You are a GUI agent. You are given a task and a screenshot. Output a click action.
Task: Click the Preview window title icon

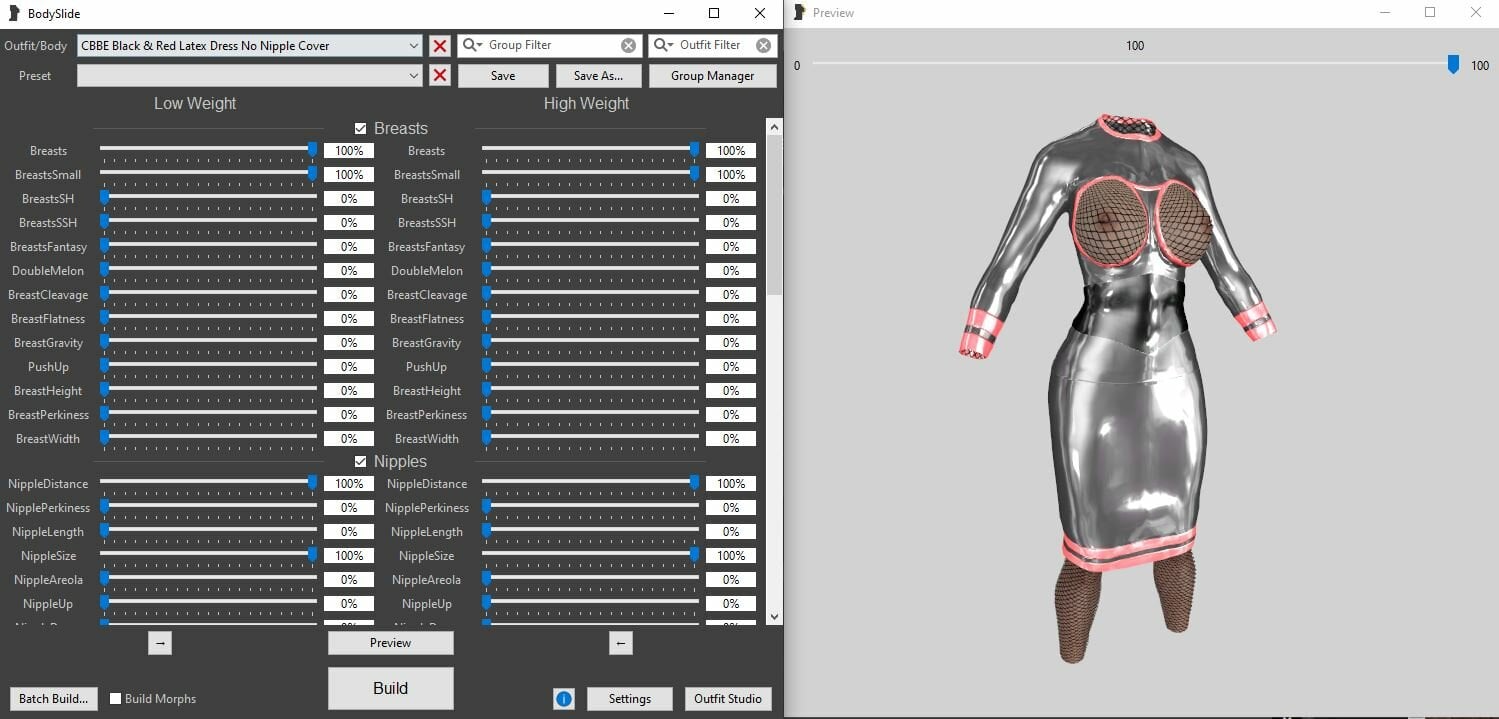(799, 13)
